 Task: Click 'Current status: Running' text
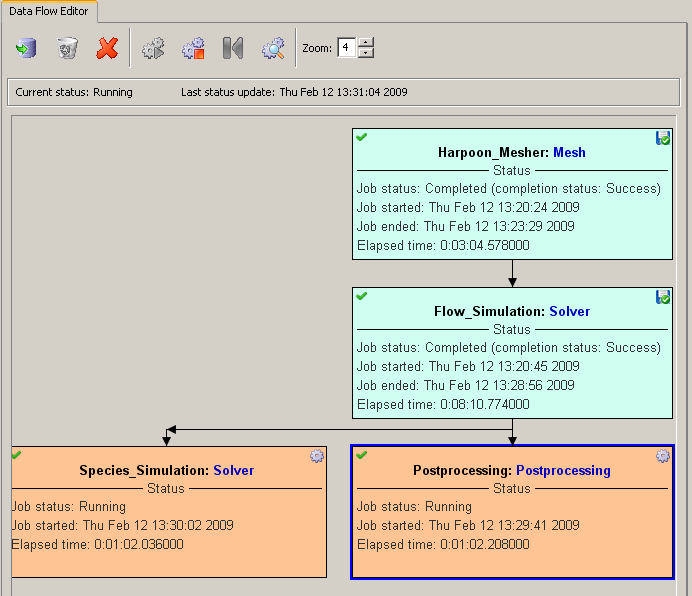coord(74,92)
